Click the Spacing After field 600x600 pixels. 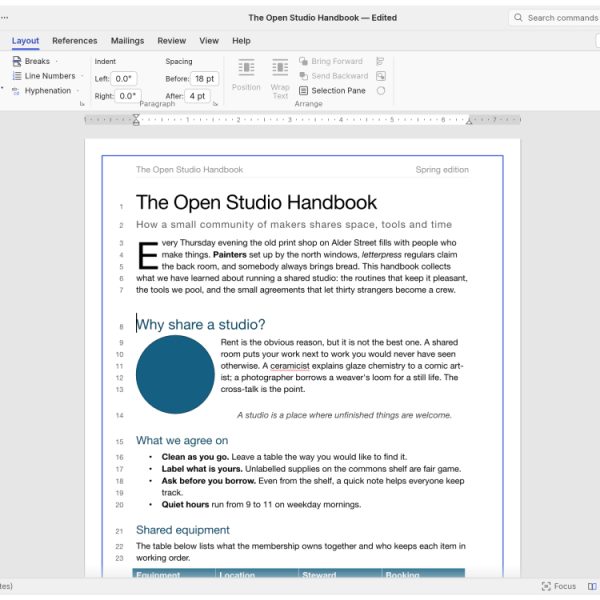pos(197,96)
